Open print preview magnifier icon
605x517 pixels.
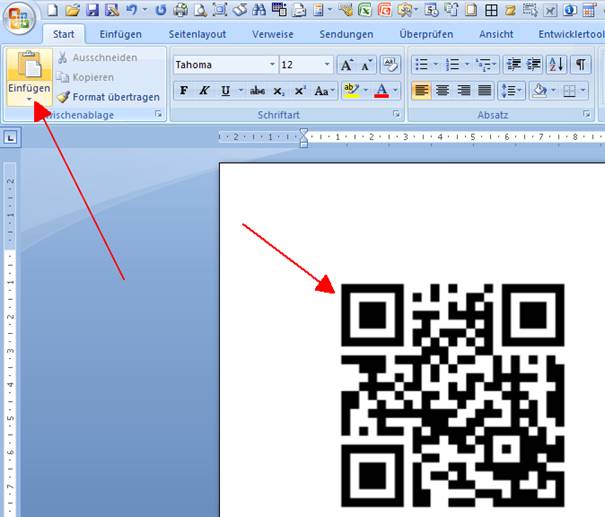point(200,10)
